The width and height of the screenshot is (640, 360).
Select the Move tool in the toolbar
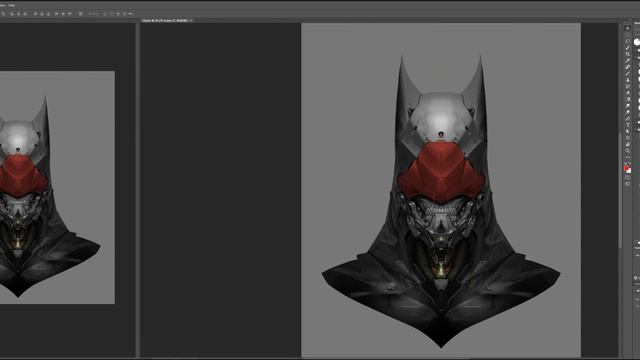pos(627,29)
